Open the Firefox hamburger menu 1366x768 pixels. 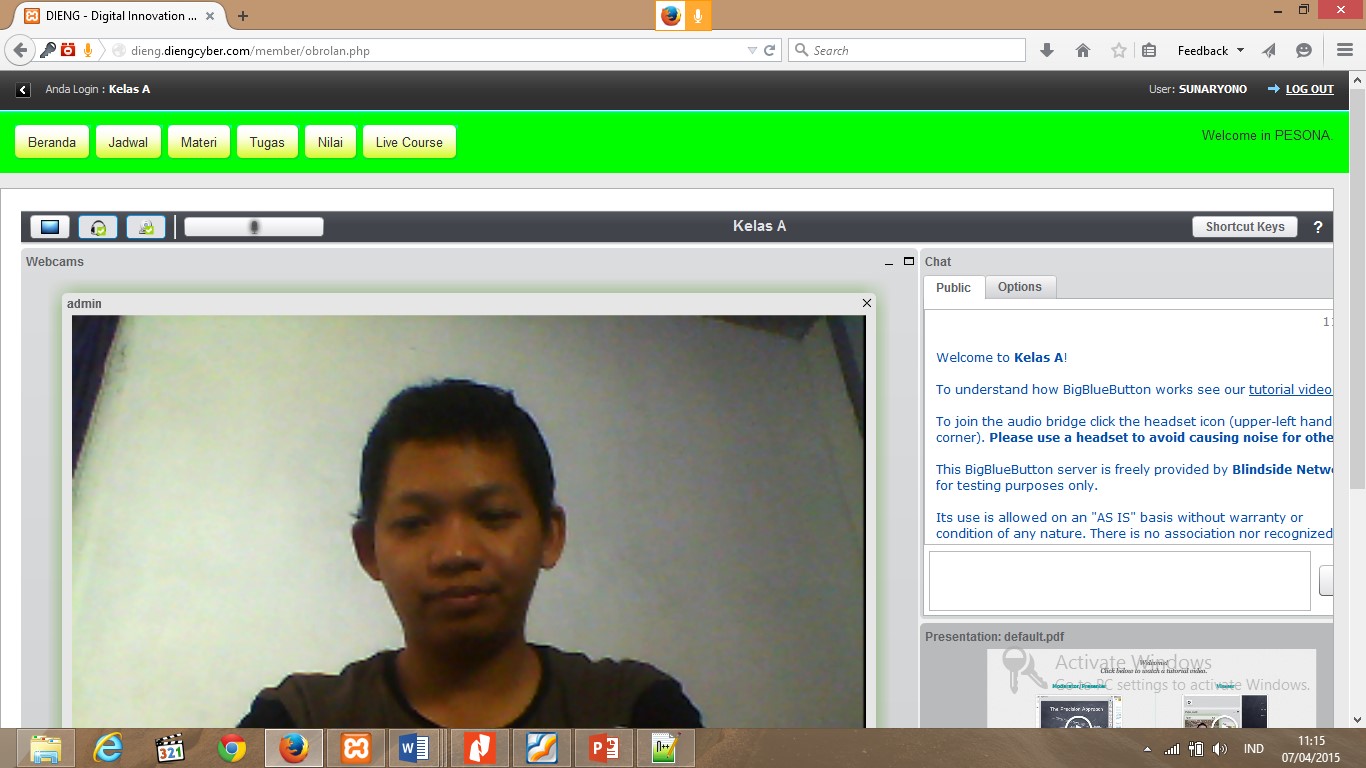[x=1344, y=49]
